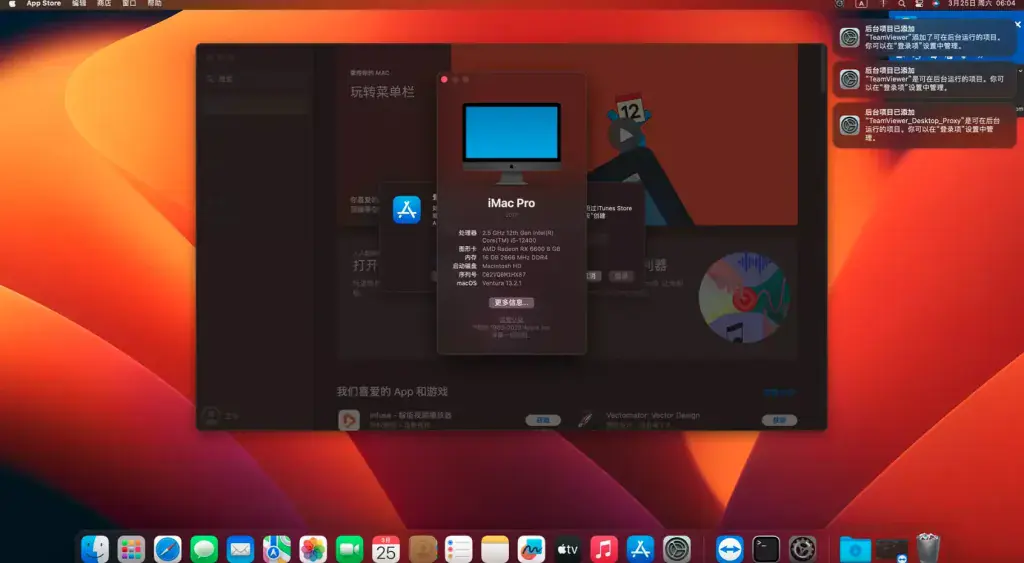Play the video in App Store banner
Image resolution: width=1024 pixels, height=563 pixels.
pos(626,135)
